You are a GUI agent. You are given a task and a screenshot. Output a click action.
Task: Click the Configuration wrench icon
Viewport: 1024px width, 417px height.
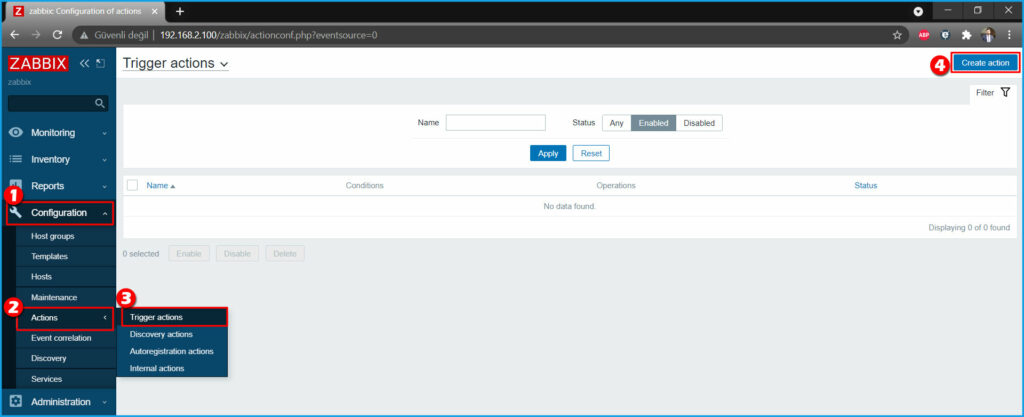(16, 212)
